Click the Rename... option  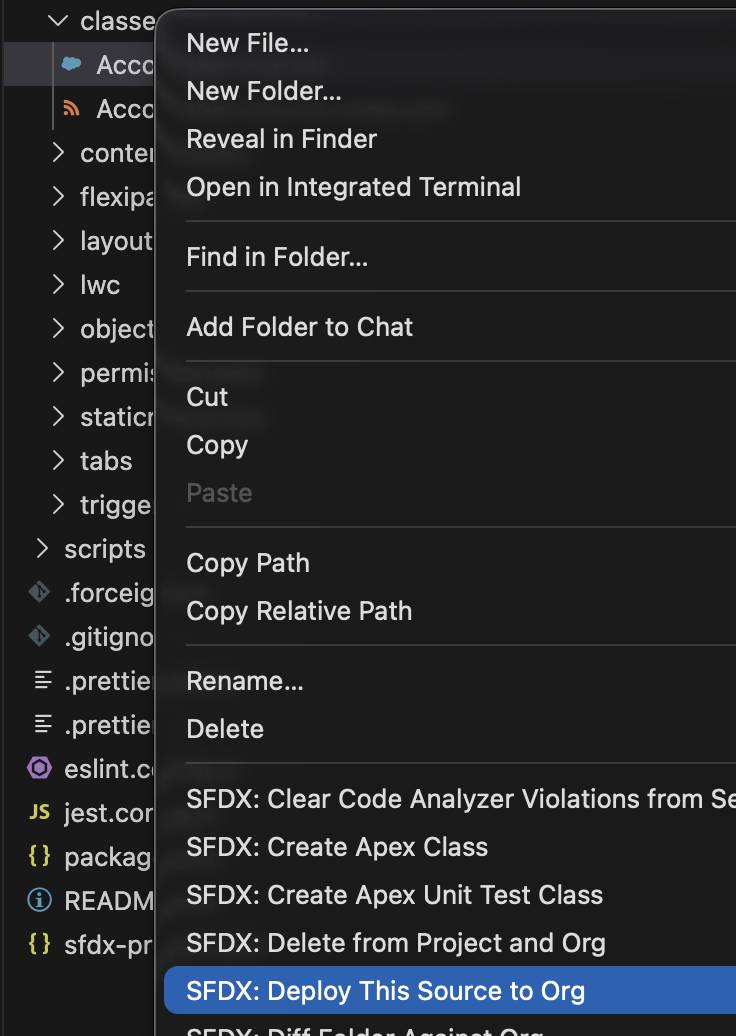[244, 680]
